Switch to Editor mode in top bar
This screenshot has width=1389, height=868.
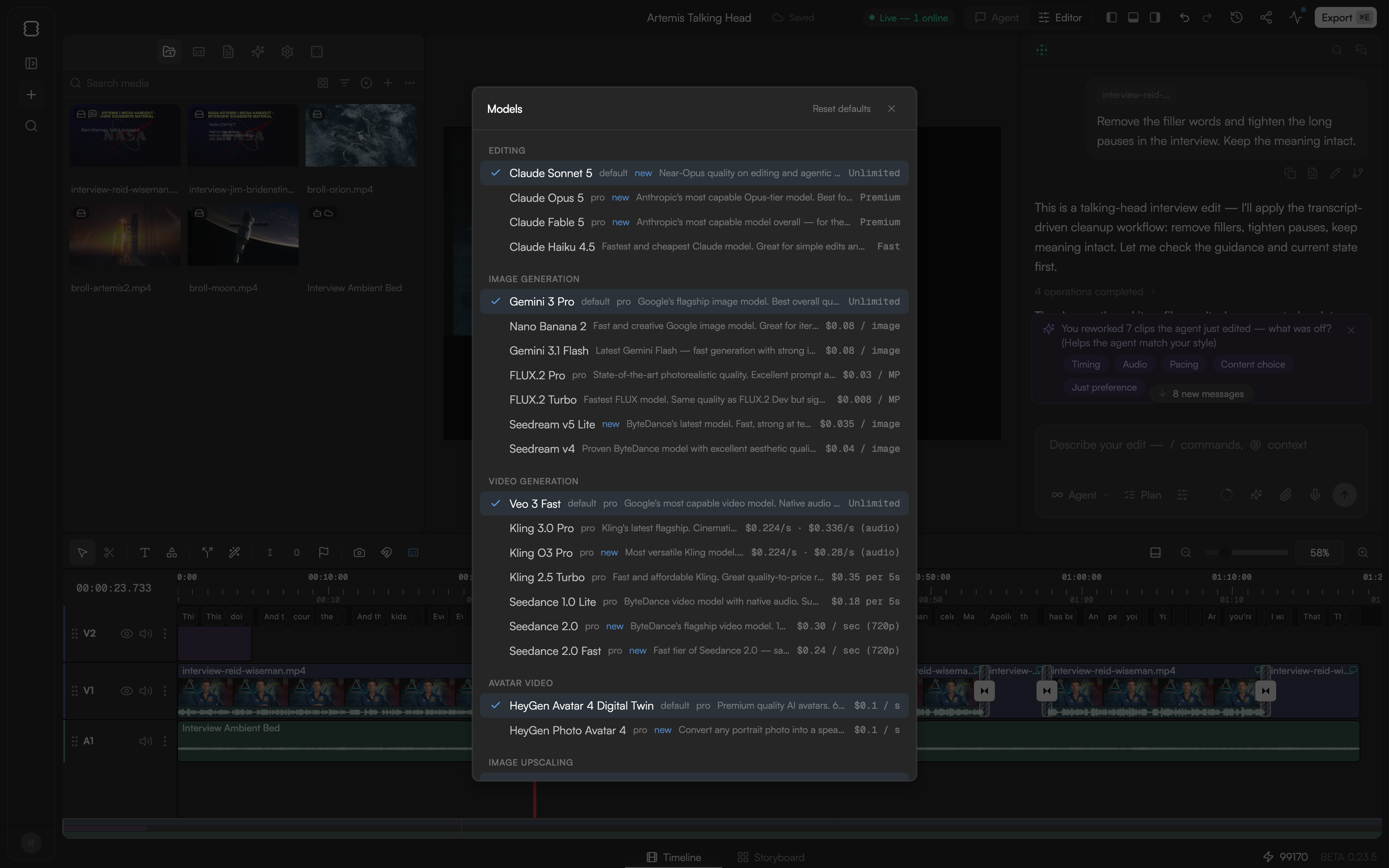tap(1060, 18)
